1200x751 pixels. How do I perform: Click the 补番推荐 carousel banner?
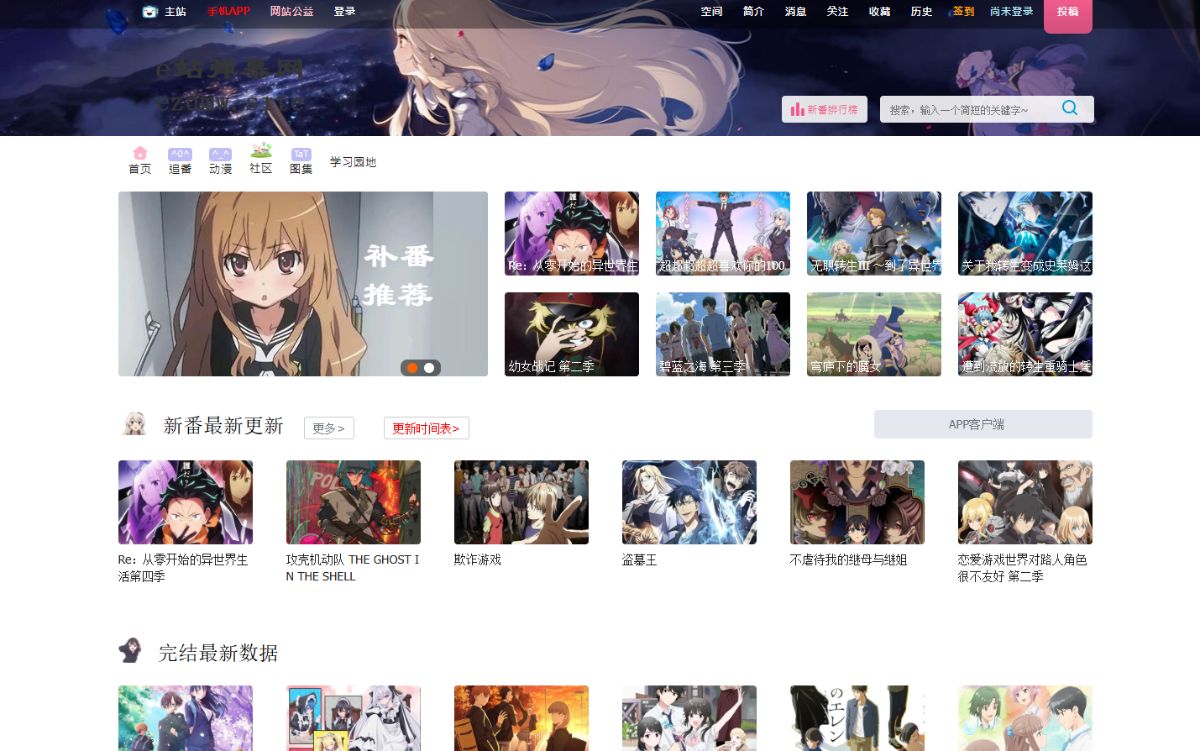[x=303, y=284]
